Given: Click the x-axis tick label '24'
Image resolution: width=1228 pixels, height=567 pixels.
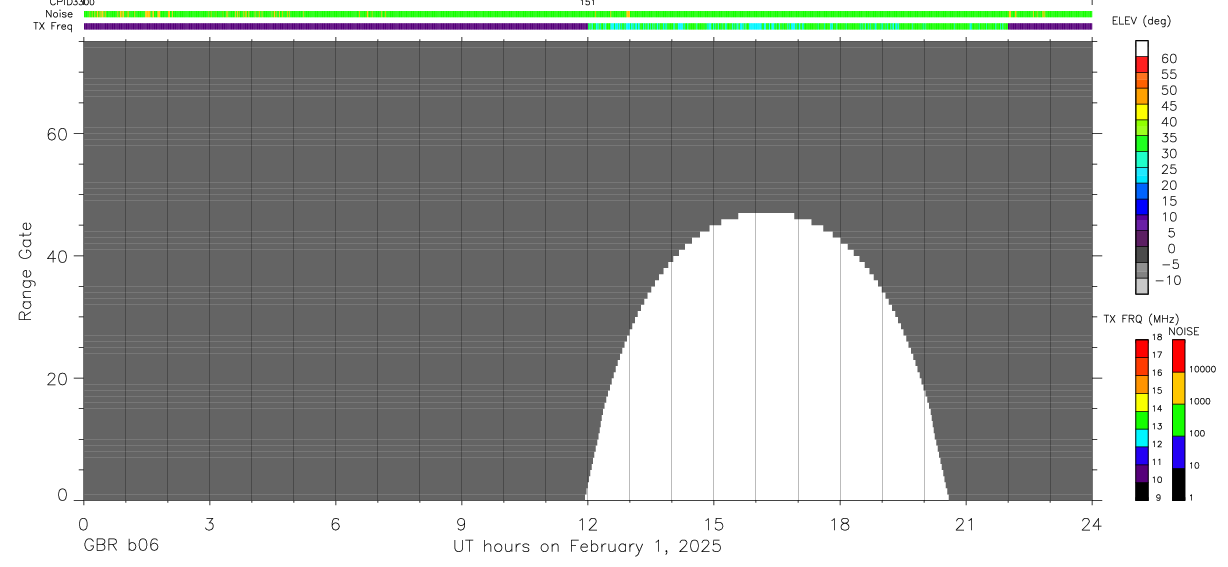Looking at the screenshot, I should pyautogui.click(x=1091, y=523).
